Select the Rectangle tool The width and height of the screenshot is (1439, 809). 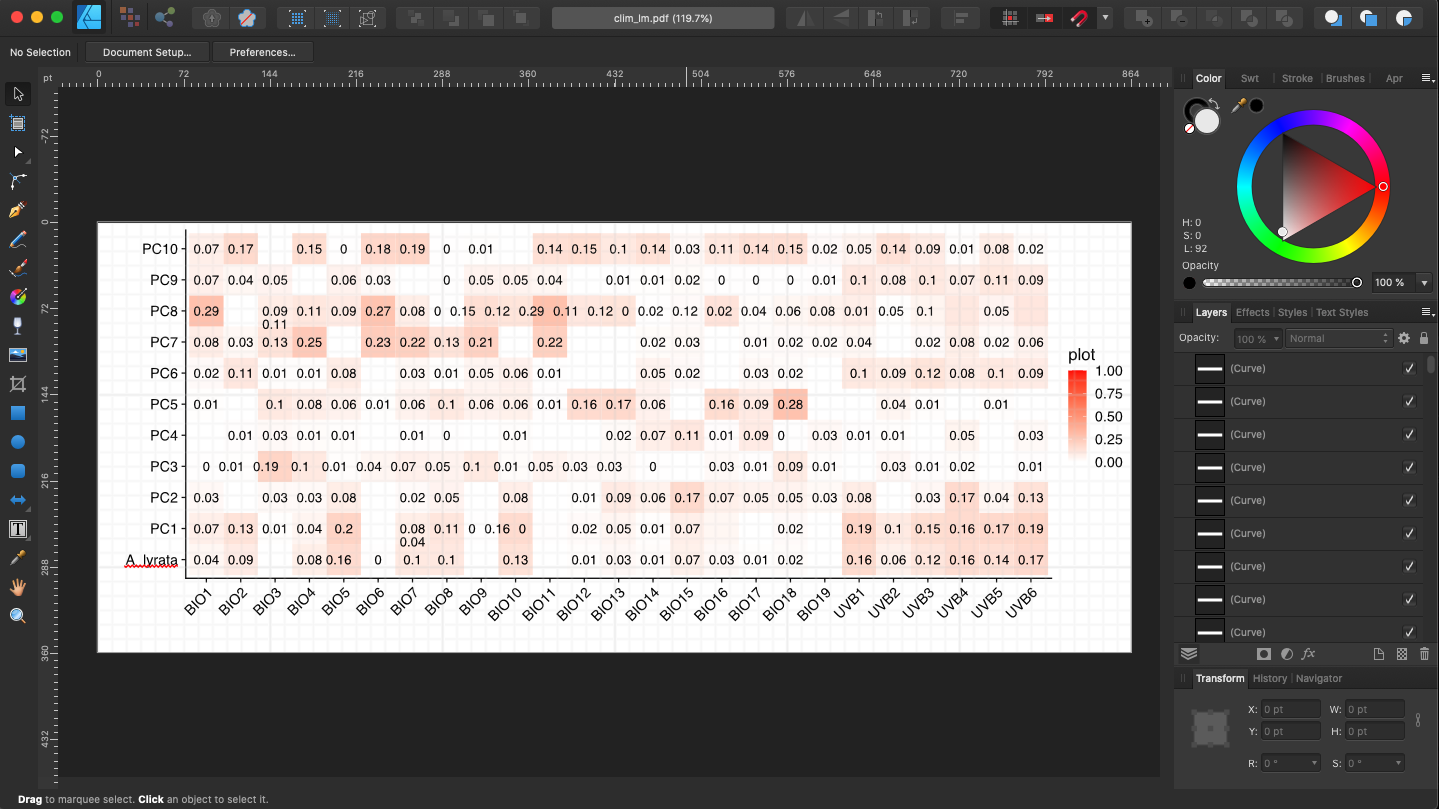click(x=17, y=413)
